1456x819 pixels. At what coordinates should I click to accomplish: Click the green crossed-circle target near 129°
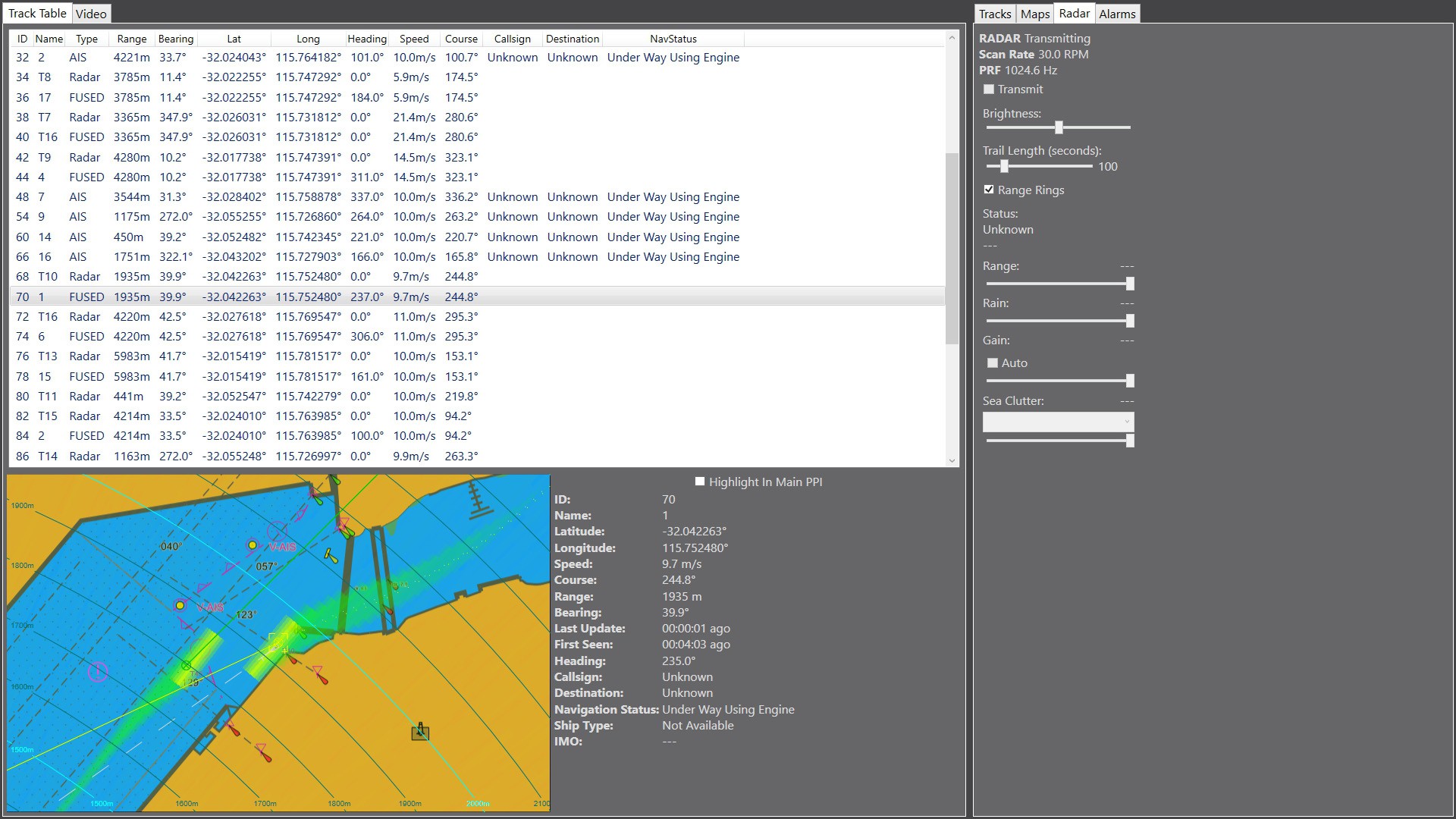point(186,666)
